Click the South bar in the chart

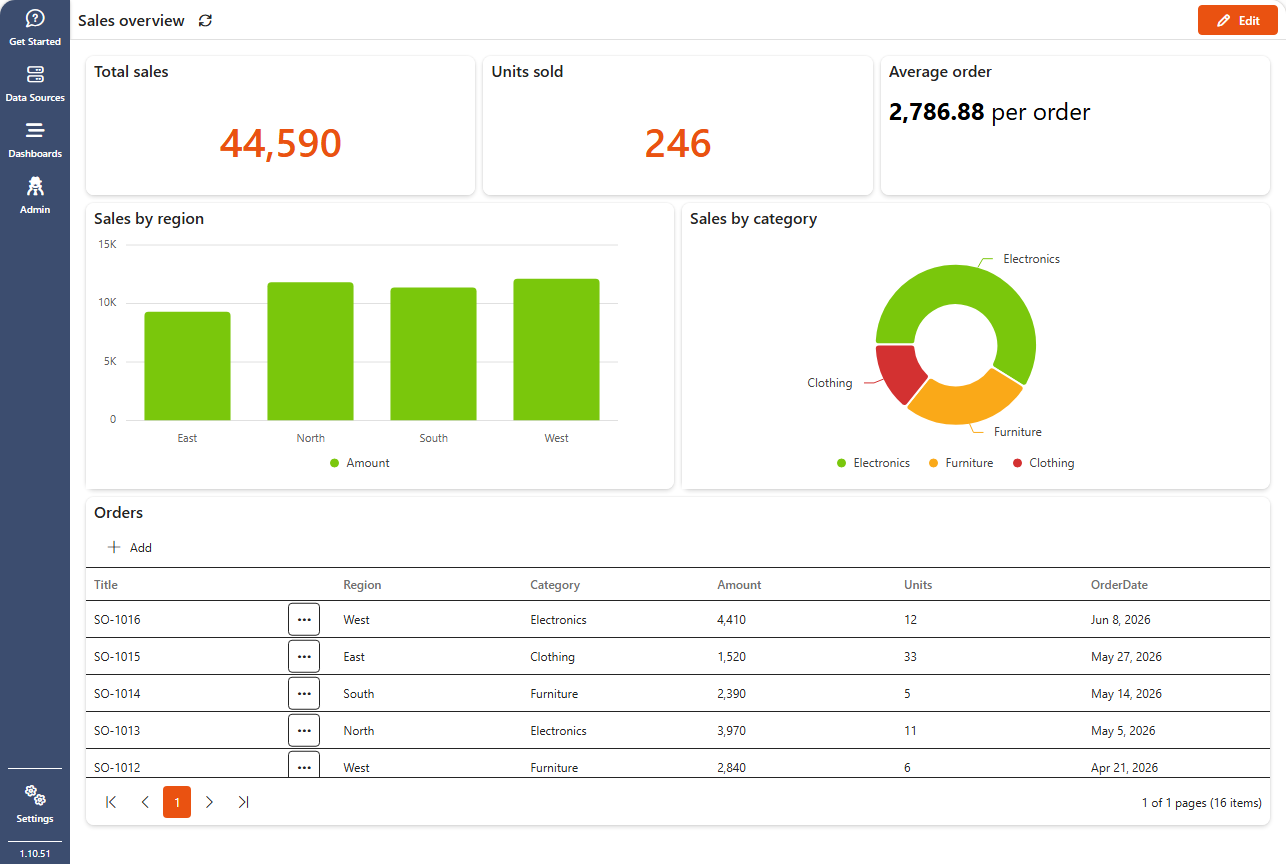[433, 354]
